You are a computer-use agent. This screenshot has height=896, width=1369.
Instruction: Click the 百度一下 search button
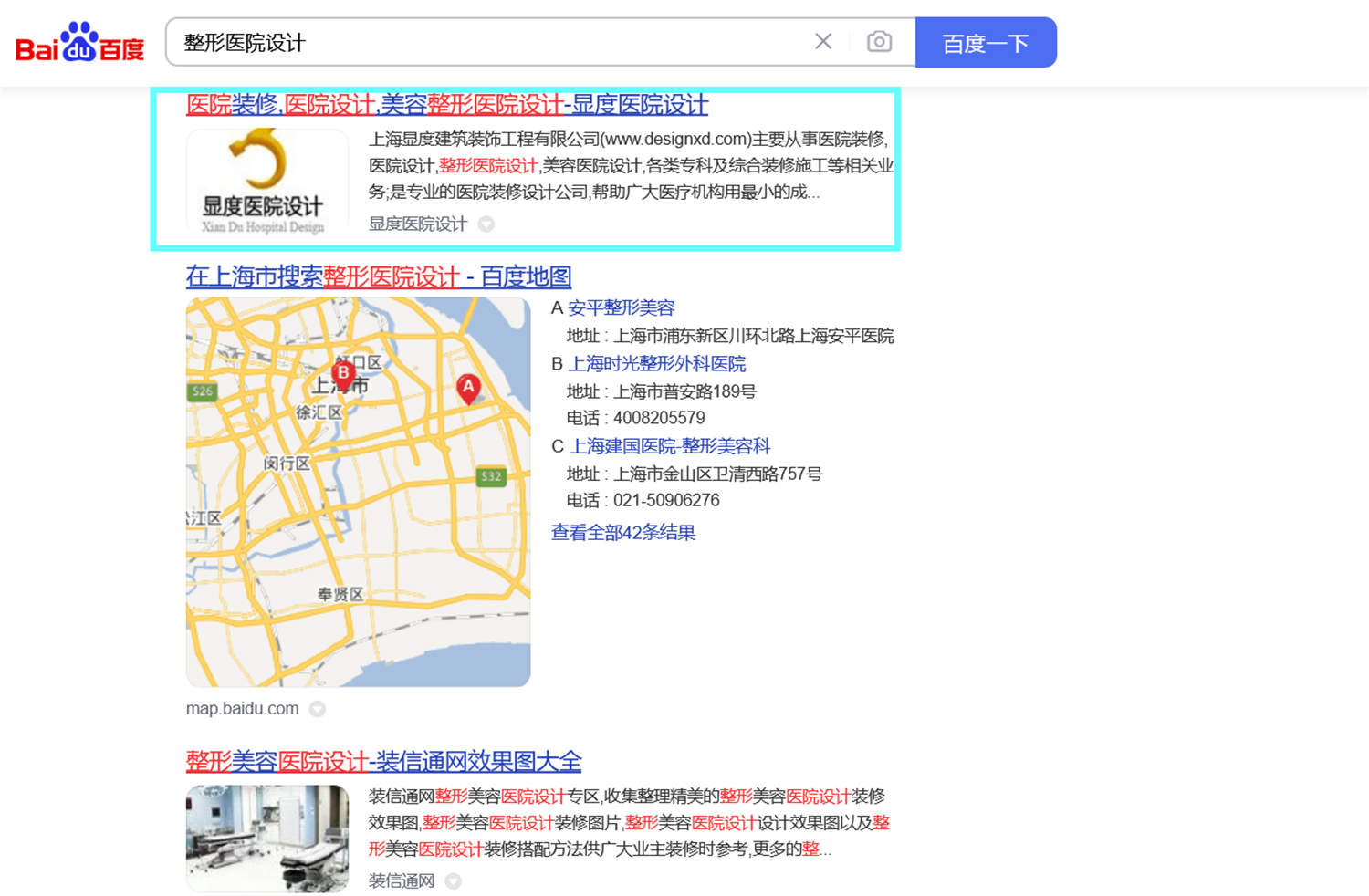[x=986, y=42]
